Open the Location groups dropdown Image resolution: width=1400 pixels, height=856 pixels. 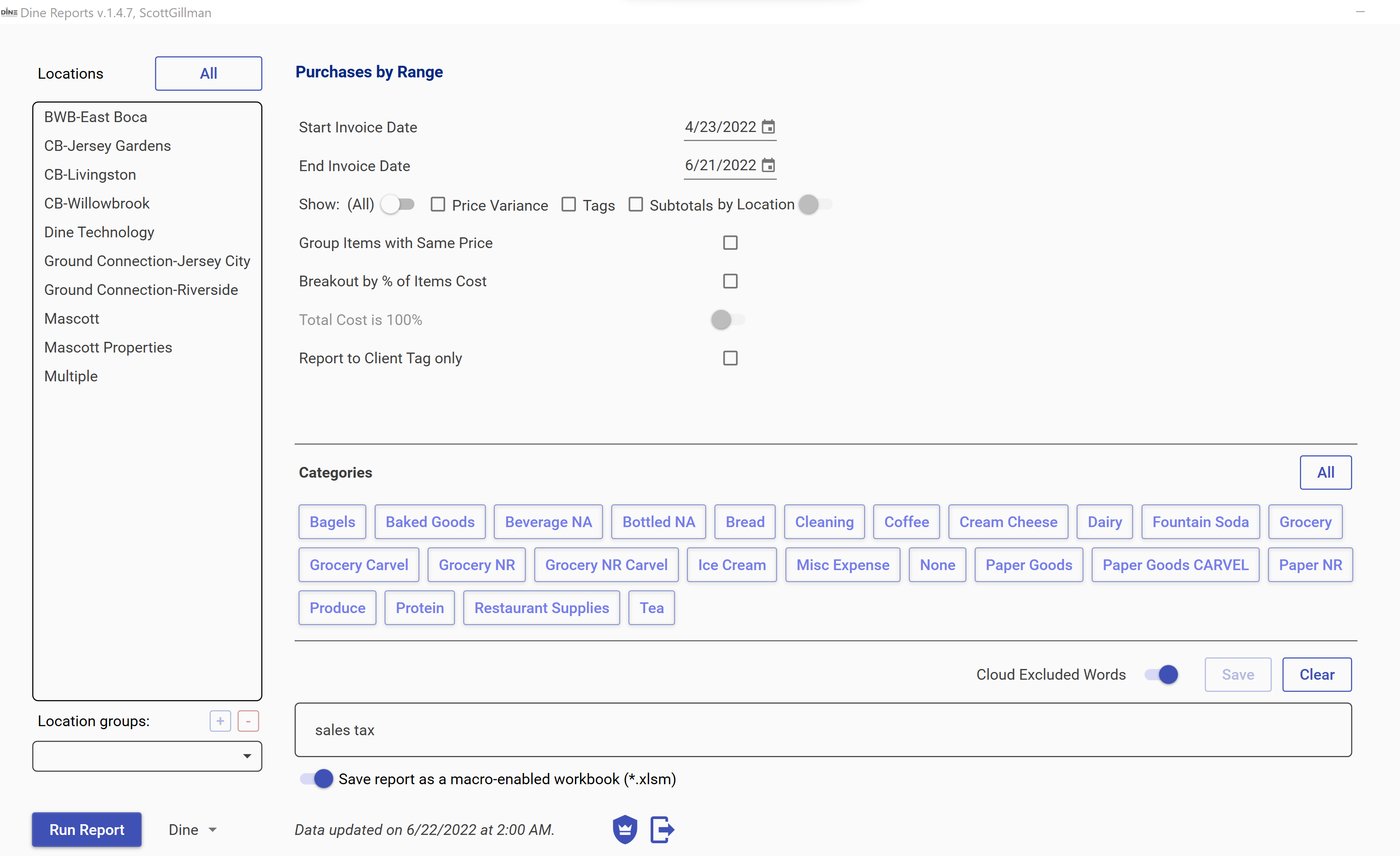[x=147, y=756]
